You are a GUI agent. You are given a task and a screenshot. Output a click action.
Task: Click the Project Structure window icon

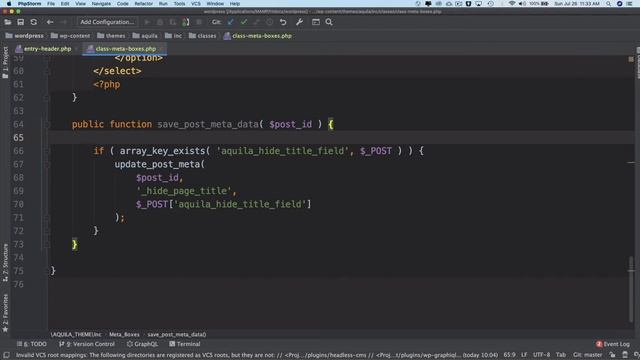[316, 22]
